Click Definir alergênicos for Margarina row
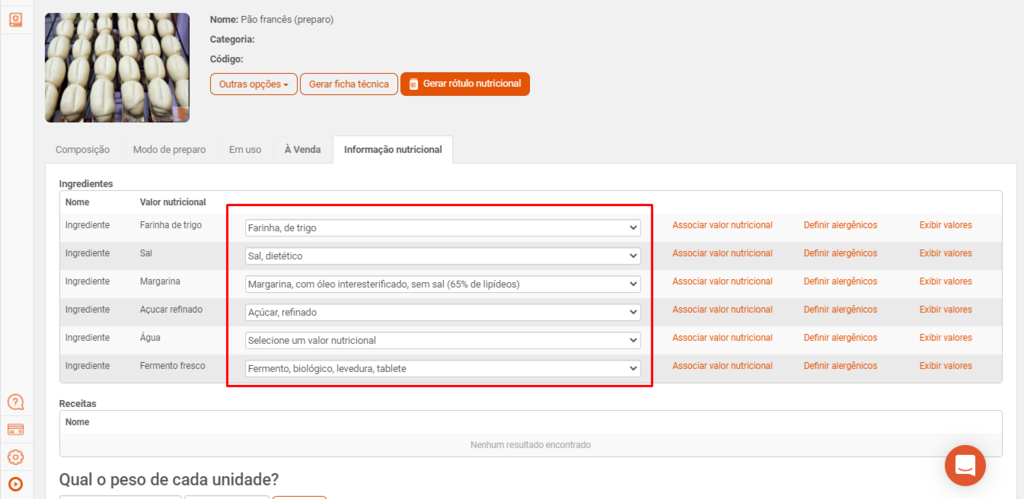The width and height of the screenshot is (1024, 499). [x=840, y=281]
